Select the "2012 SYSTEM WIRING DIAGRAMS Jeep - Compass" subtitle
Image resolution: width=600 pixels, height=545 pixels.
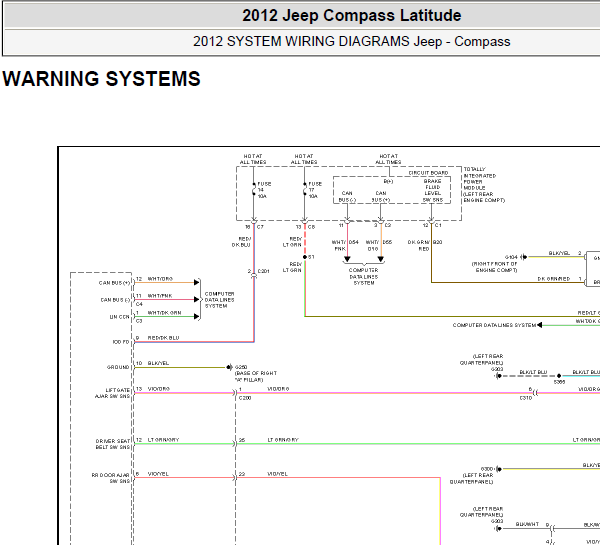[x=352, y=41]
